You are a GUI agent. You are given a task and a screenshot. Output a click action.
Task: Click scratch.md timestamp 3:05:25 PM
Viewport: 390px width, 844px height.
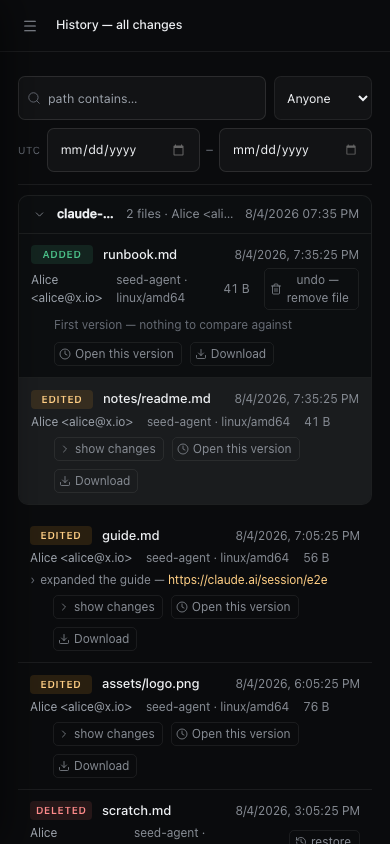(297, 811)
